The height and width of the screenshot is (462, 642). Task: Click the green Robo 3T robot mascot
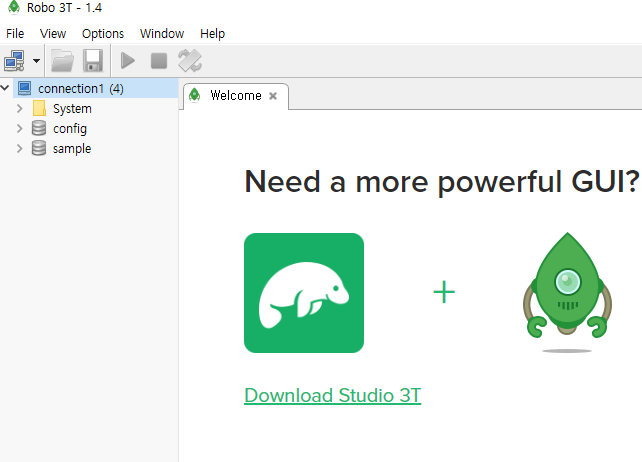tap(567, 292)
